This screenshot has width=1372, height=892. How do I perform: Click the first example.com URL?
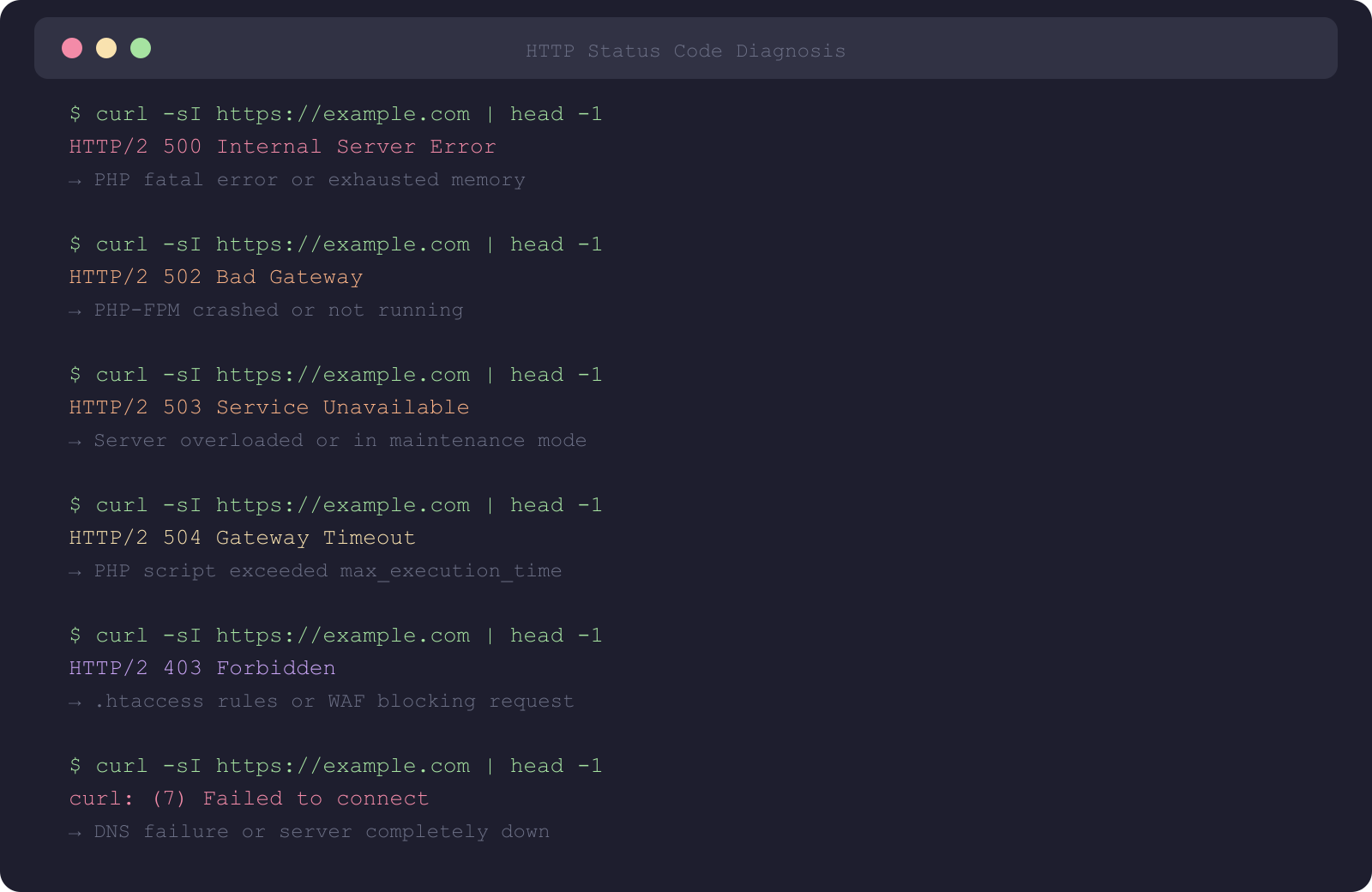coord(343,113)
